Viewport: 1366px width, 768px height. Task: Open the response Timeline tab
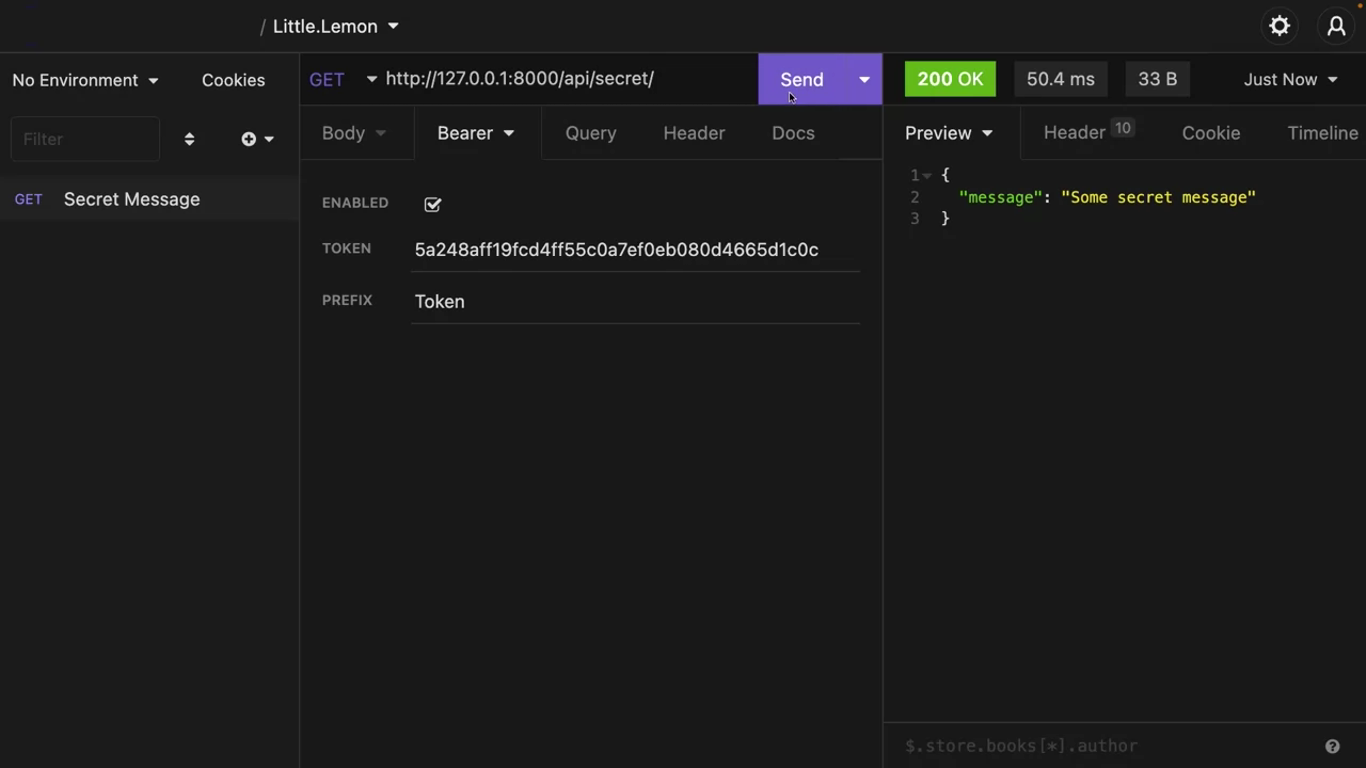coord(1322,133)
